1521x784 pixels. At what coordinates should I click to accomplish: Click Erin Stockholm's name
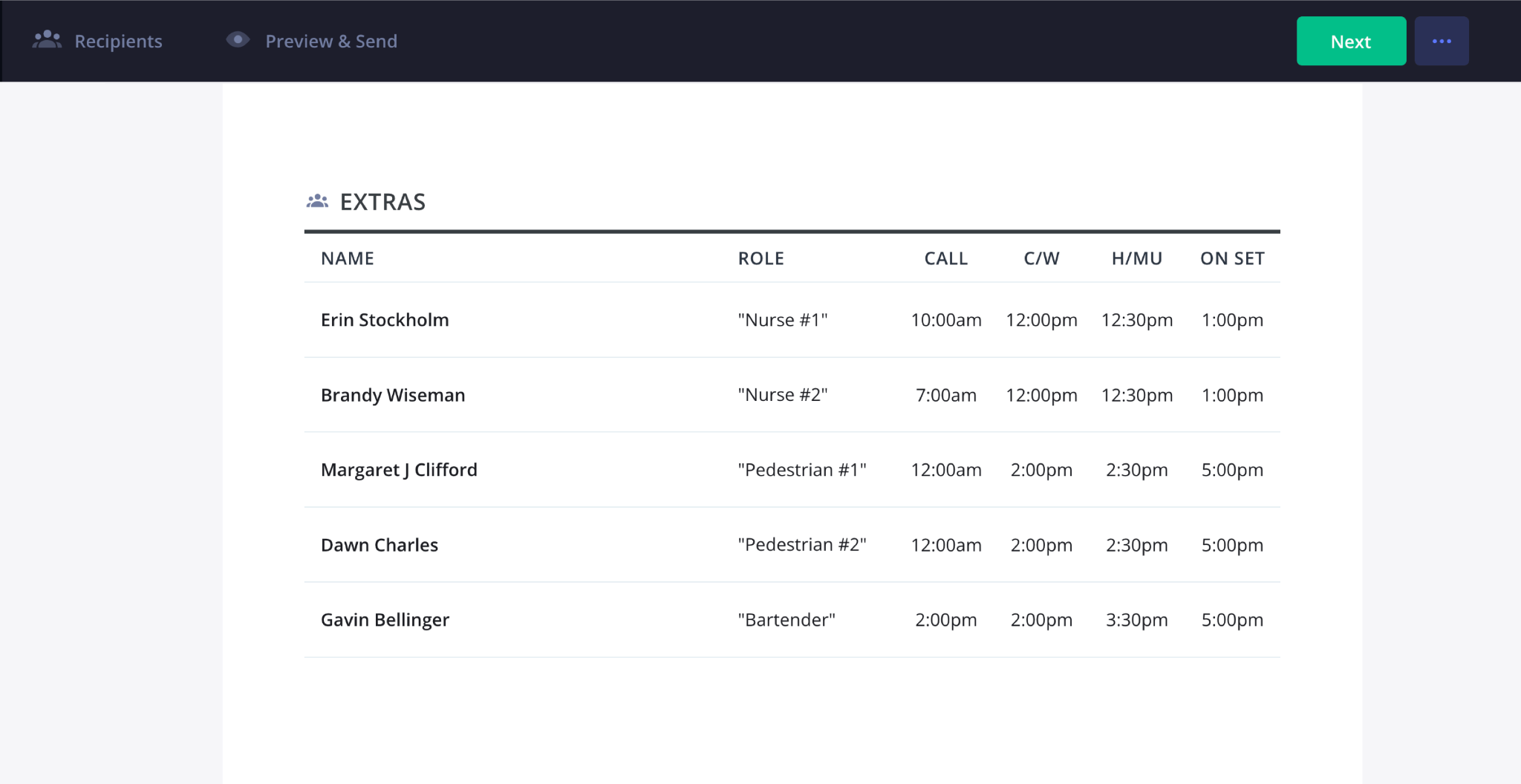tap(385, 320)
